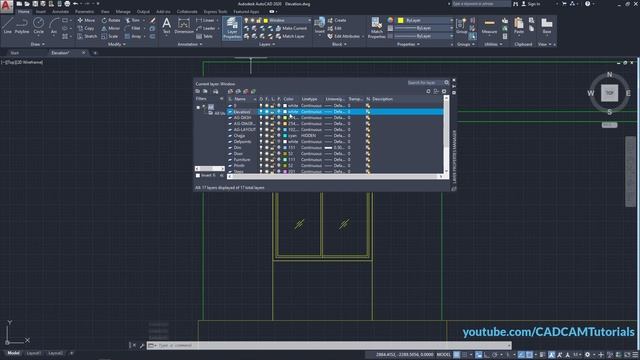Select the Dimension tool
The height and width of the screenshot is (360, 640).
click(x=184, y=25)
